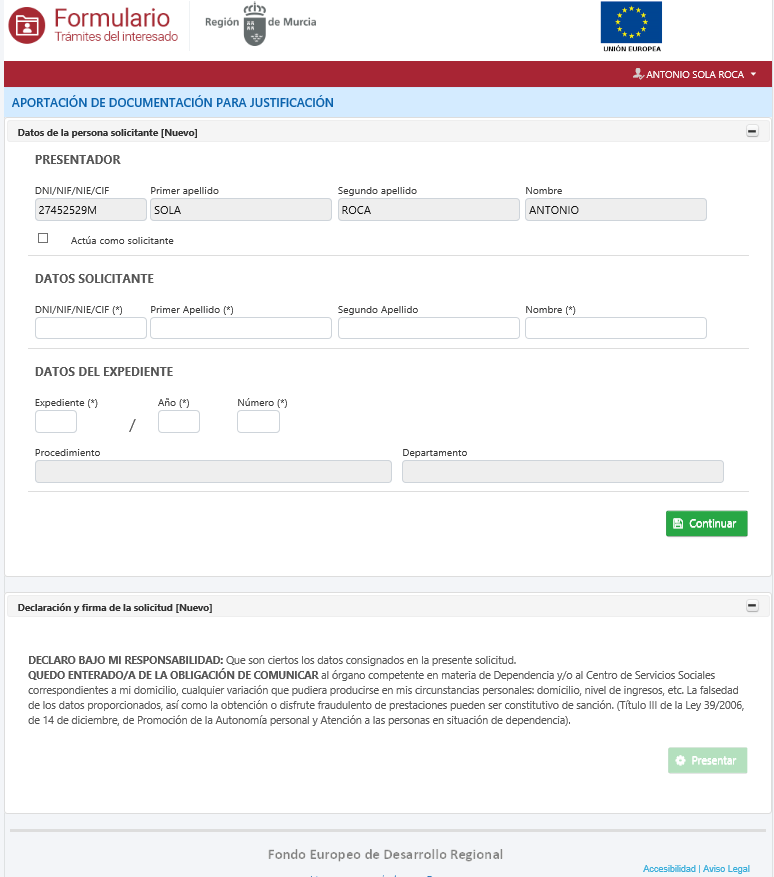Collapse the Declaración y firma panel
774x877 pixels.
click(x=752, y=607)
